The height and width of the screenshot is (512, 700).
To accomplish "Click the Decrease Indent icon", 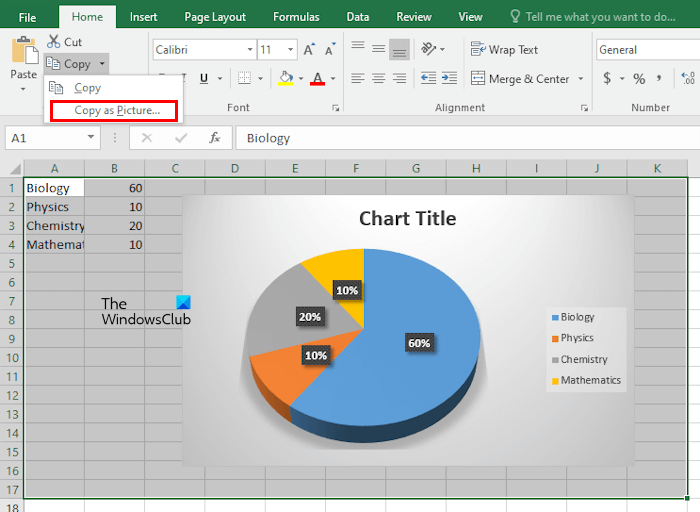I will (x=428, y=79).
